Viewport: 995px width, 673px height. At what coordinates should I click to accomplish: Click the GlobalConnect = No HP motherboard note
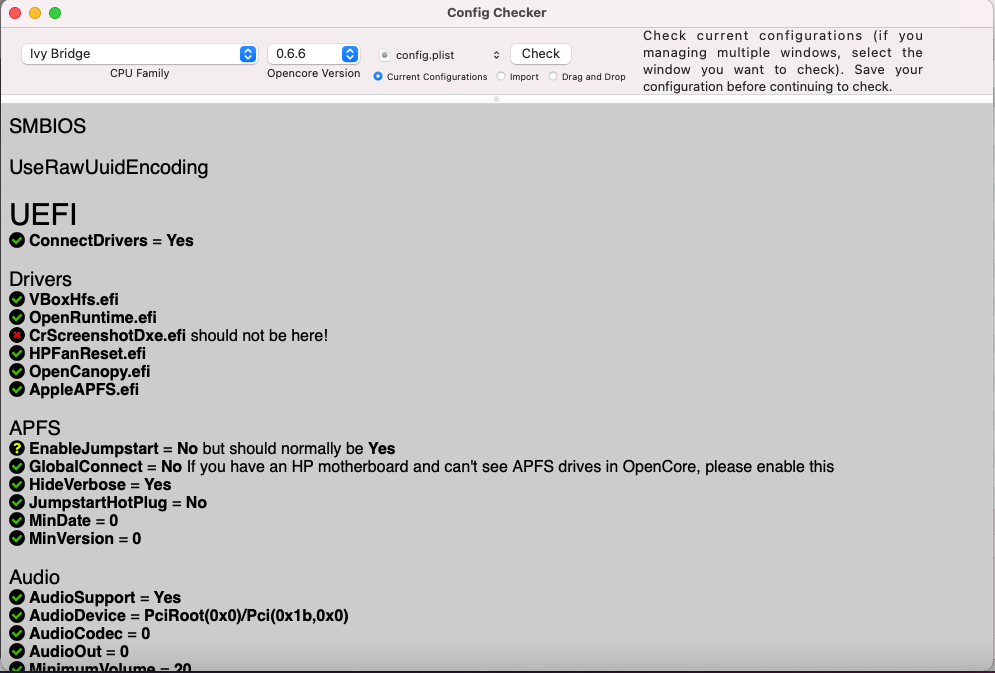click(x=432, y=466)
